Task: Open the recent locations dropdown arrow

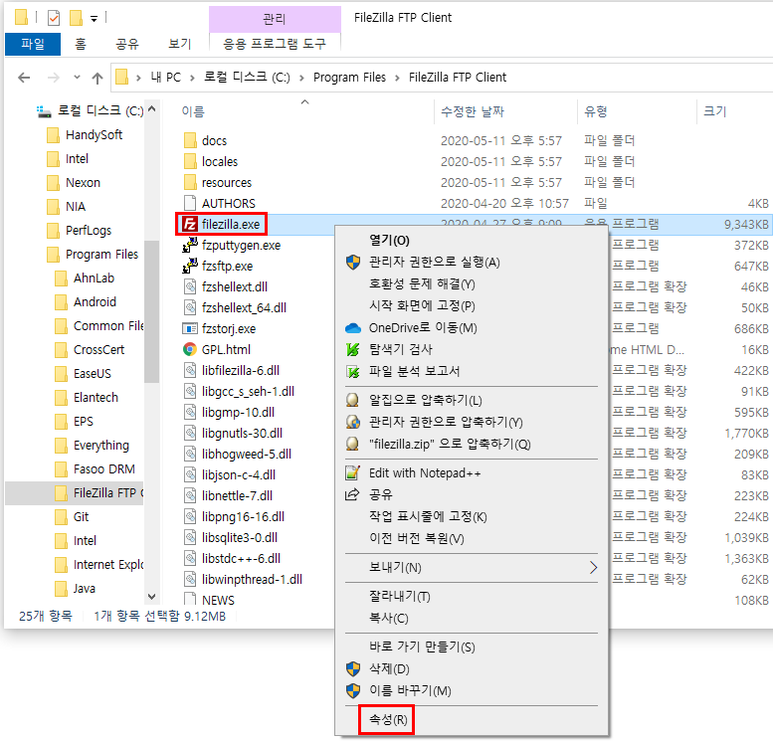Action: pos(76,77)
